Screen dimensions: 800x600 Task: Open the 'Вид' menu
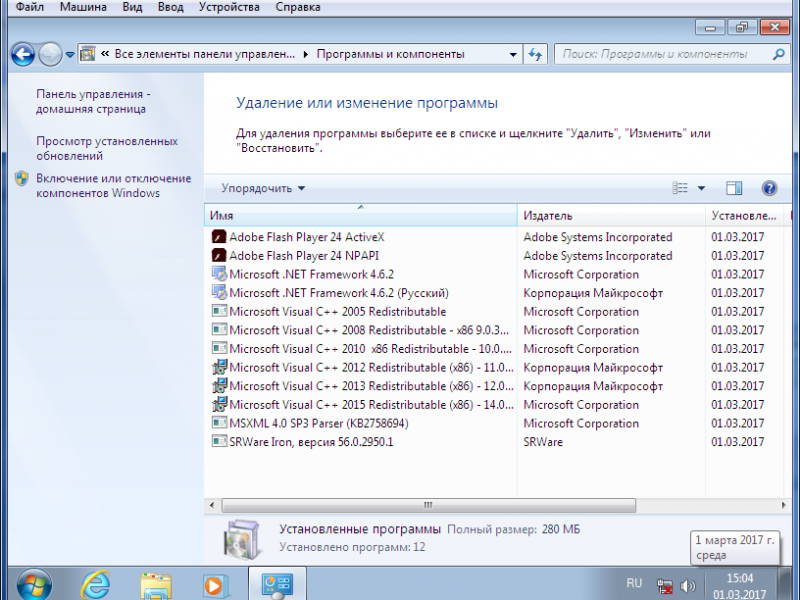(132, 7)
